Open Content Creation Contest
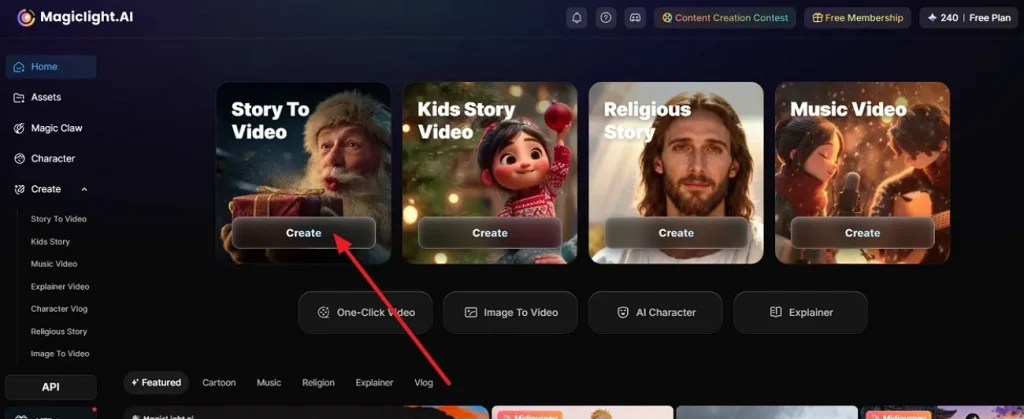The image size is (1024, 419). (725, 18)
